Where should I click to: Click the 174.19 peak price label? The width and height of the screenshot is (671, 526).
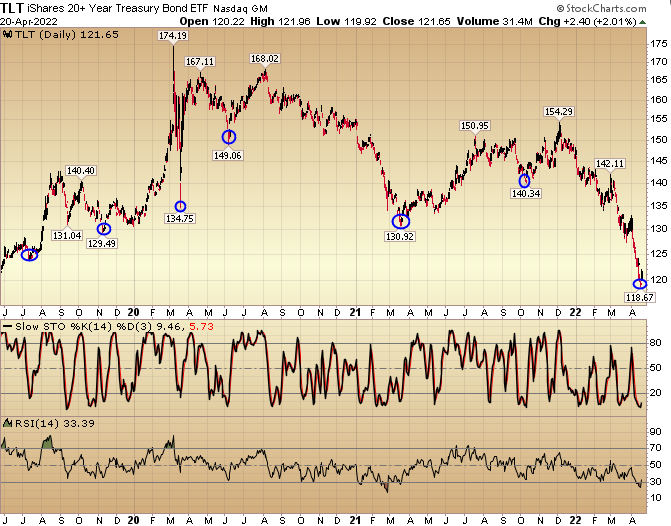pos(173,36)
